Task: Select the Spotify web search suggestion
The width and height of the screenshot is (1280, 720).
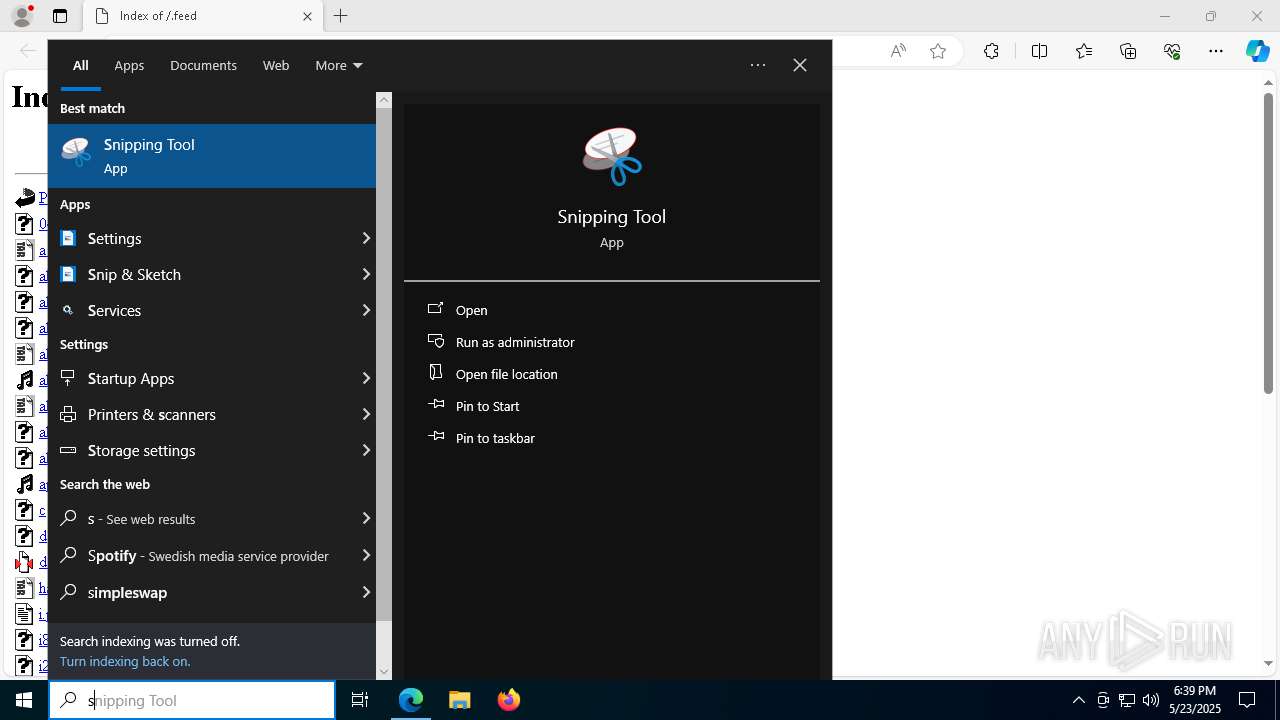Action: point(211,555)
